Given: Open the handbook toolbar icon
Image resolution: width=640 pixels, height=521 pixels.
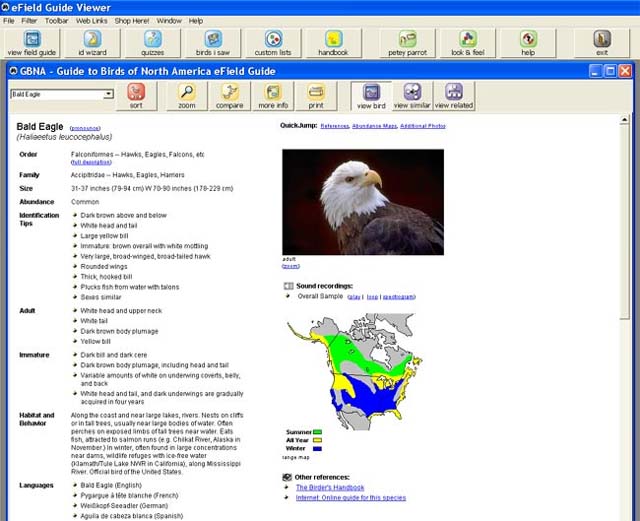Looking at the screenshot, I should [332, 42].
